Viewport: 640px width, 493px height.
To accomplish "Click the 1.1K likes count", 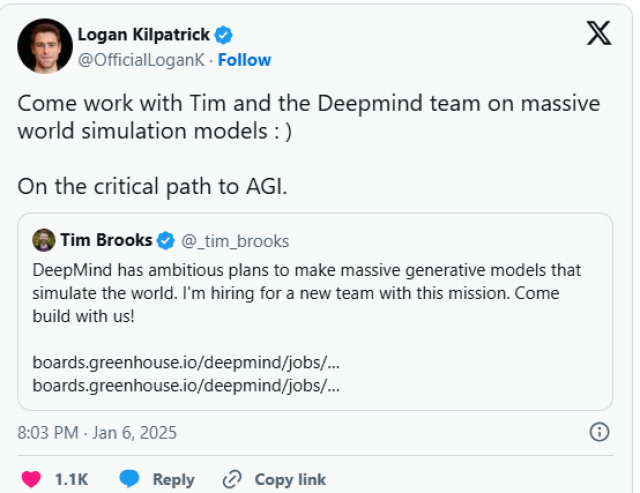I will point(71,480).
